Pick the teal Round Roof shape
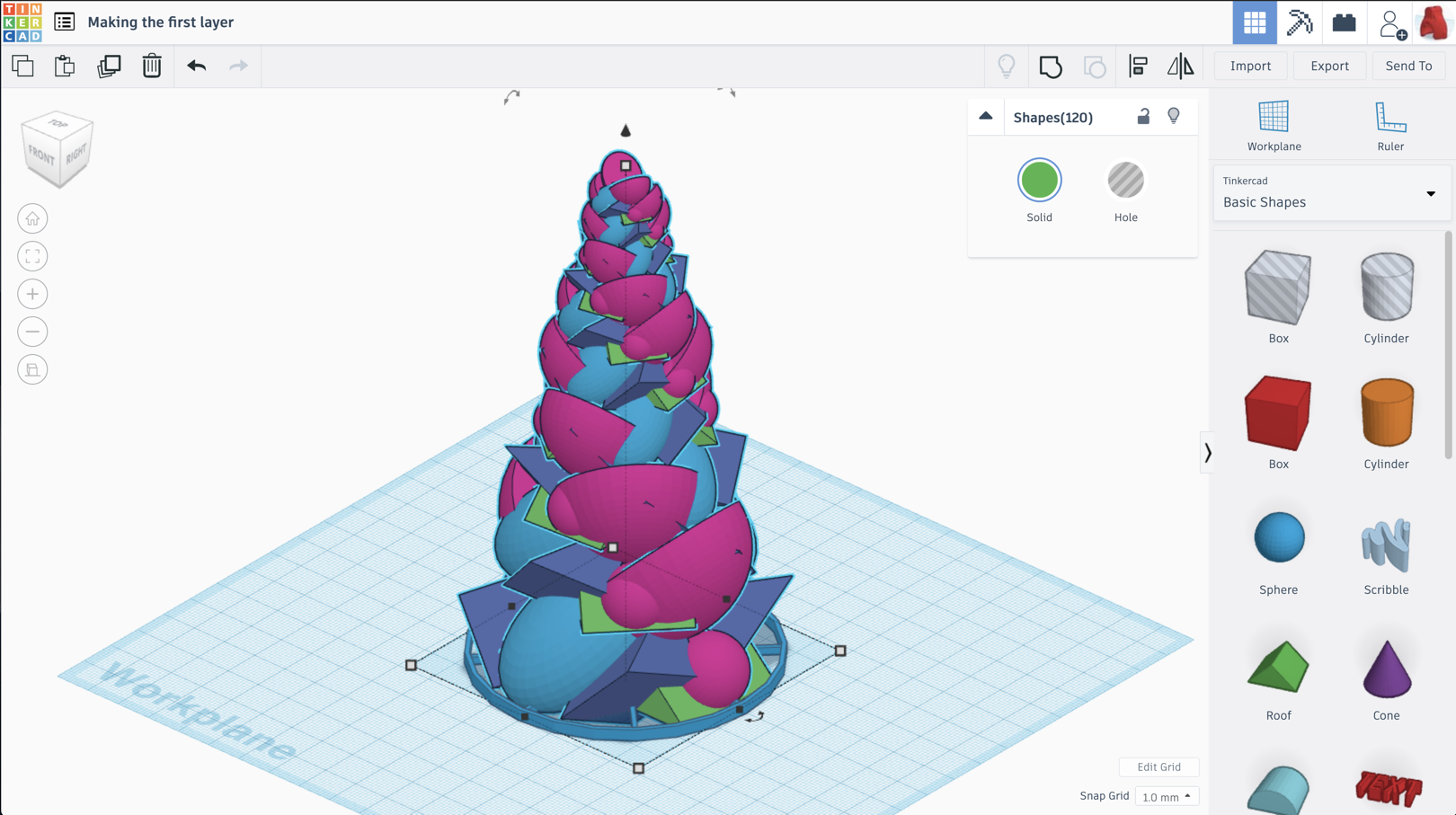Screen dimensions: 1456x815 (x=1278, y=791)
